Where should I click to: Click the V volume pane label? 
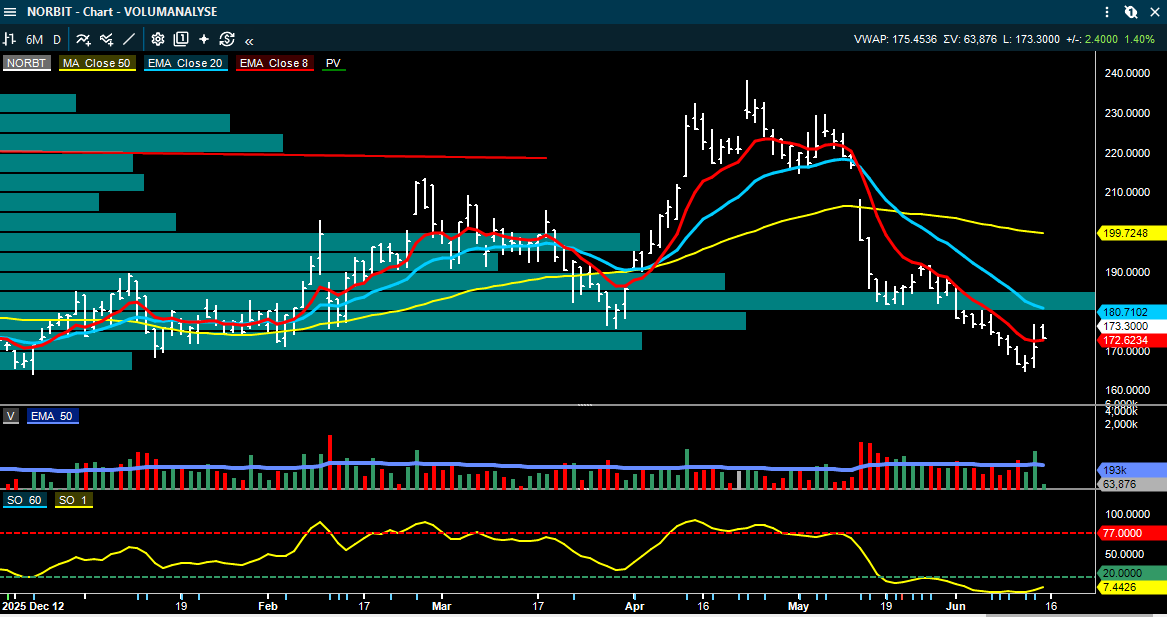pos(11,416)
